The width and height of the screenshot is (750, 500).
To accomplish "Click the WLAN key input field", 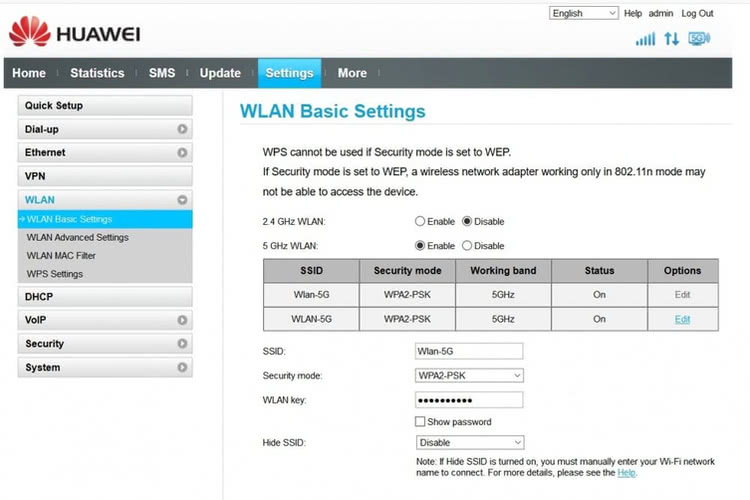I will click(469, 400).
